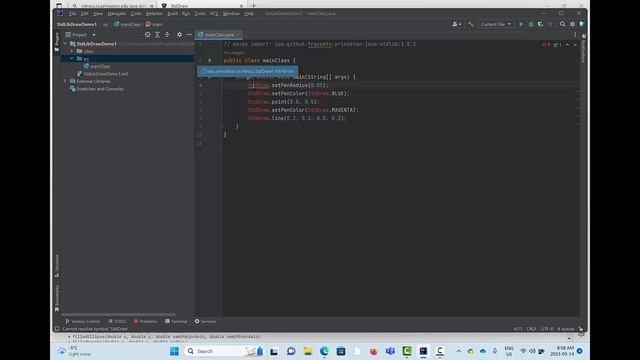Open the Version Control tool window
The image size is (640, 360).
[82, 321]
